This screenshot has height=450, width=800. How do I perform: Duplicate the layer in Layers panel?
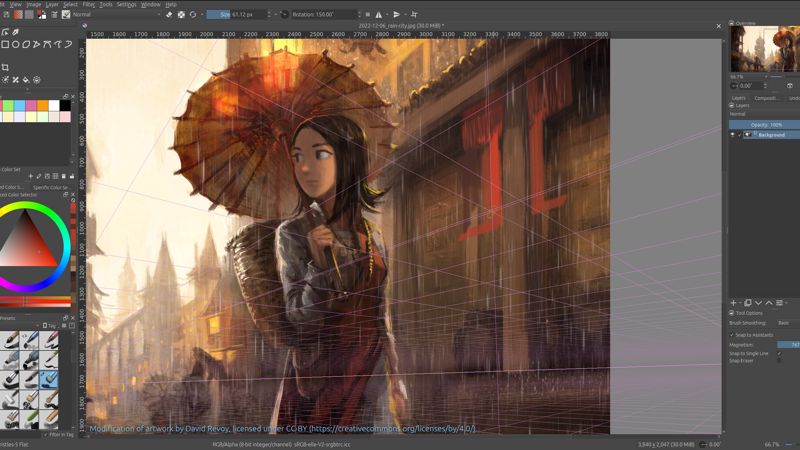[x=748, y=303]
